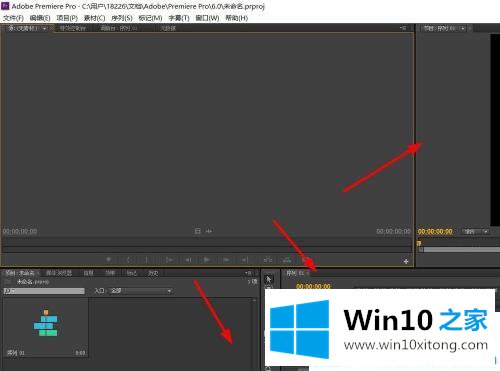Click the drag video only icon

click(198, 231)
